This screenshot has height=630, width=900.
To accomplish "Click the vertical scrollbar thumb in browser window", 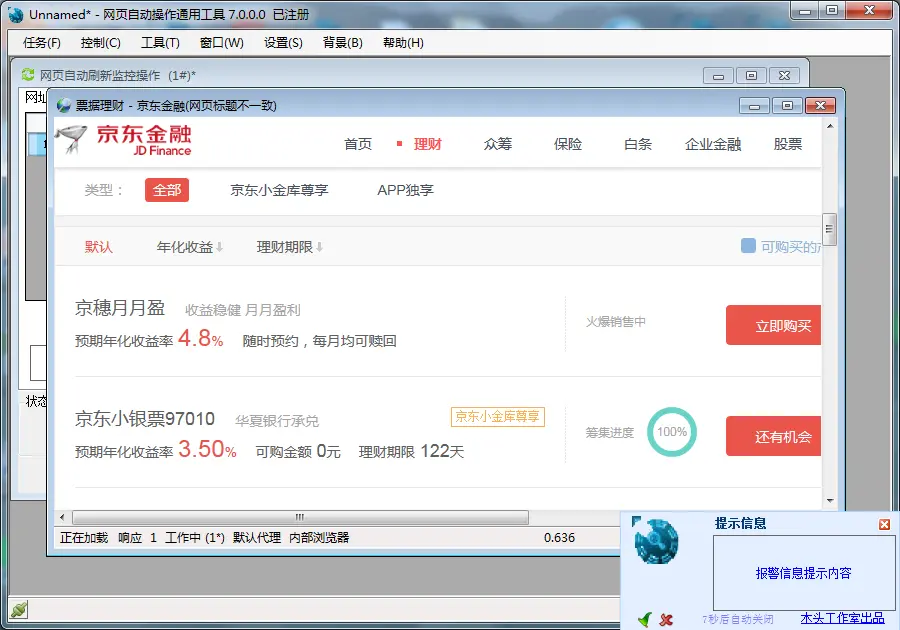I will point(829,228).
